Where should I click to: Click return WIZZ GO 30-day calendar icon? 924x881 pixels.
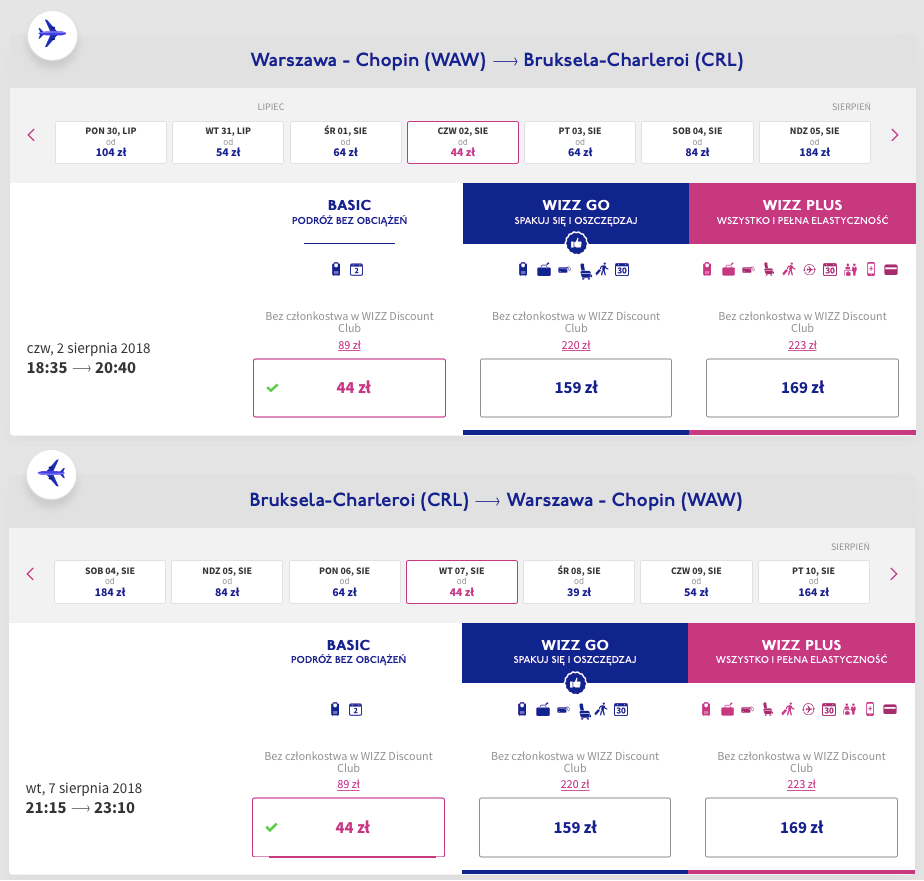point(621,710)
